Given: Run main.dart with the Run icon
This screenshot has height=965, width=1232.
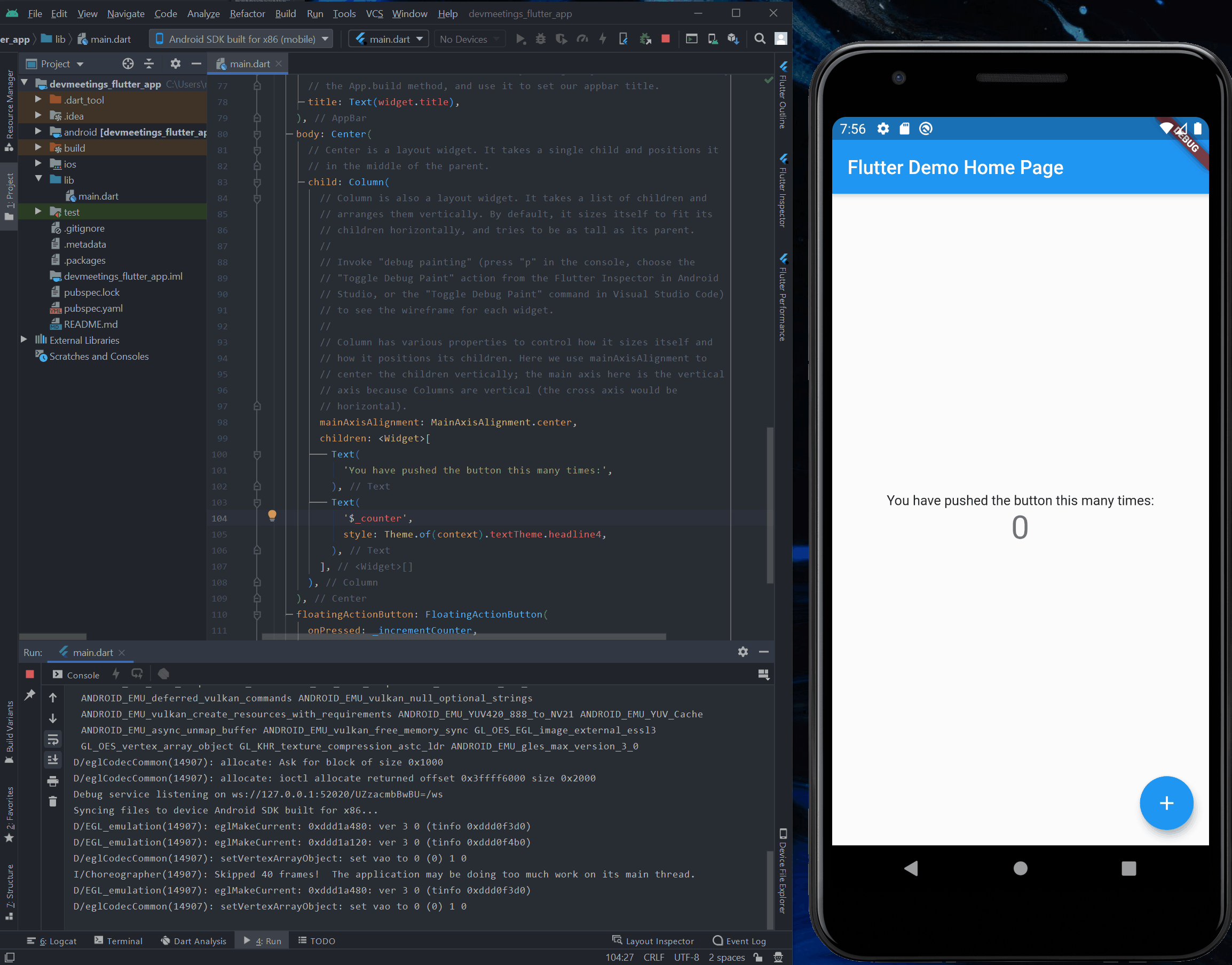Looking at the screenshot, I should tap(520, 39).
